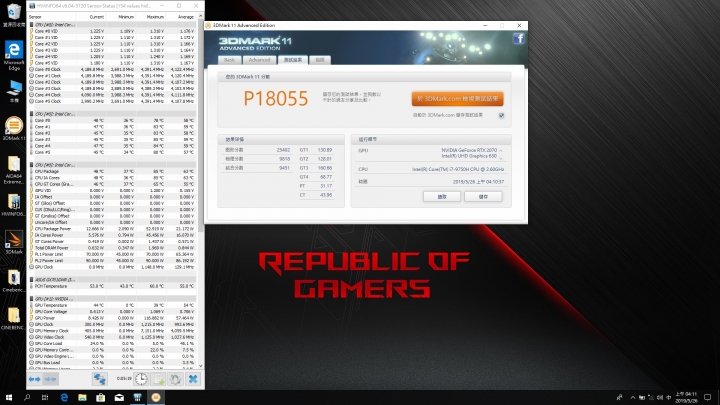Select PCH Temperature sensor row
The width and height of the screenshot is (720, 405).
pyautogui.click(x=112, y=286)
